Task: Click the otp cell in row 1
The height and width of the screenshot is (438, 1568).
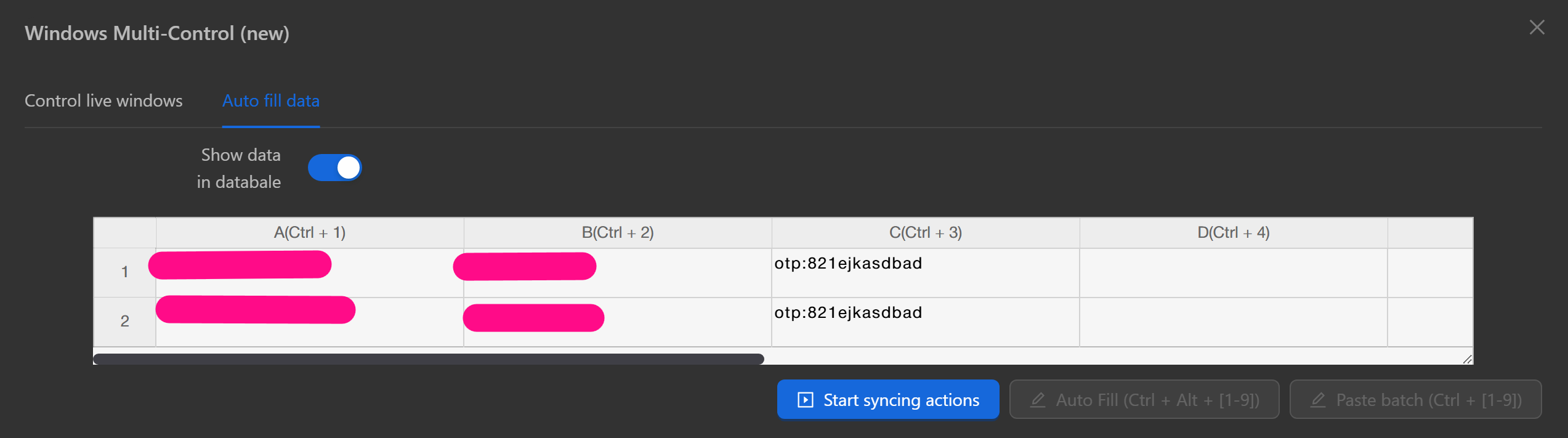Action: (924, 272)
